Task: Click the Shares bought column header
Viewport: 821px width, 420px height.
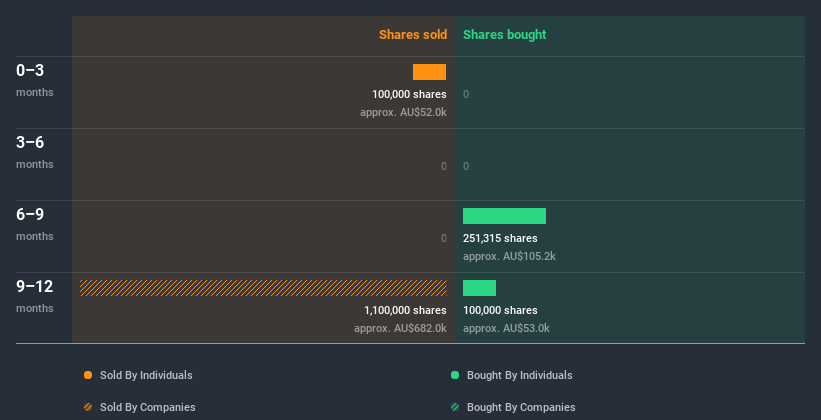Action: tap(505, 35)
